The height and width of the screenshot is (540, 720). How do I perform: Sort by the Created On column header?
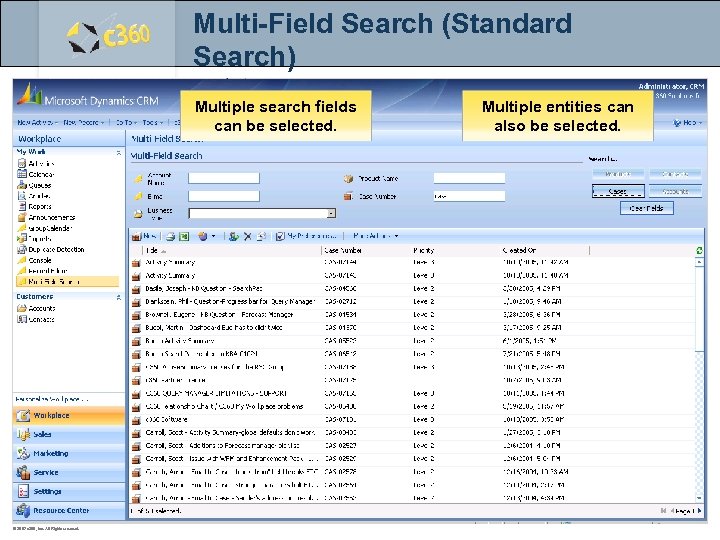click(x=545, y=250)
